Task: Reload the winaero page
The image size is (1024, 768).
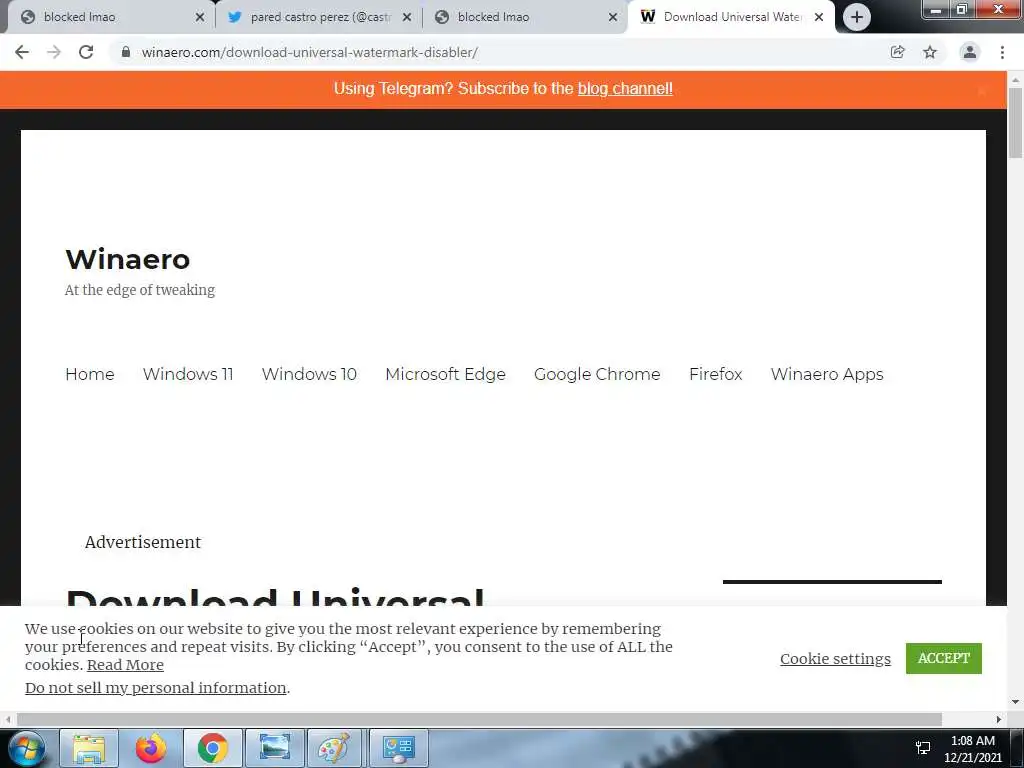Action: point(86,52)
